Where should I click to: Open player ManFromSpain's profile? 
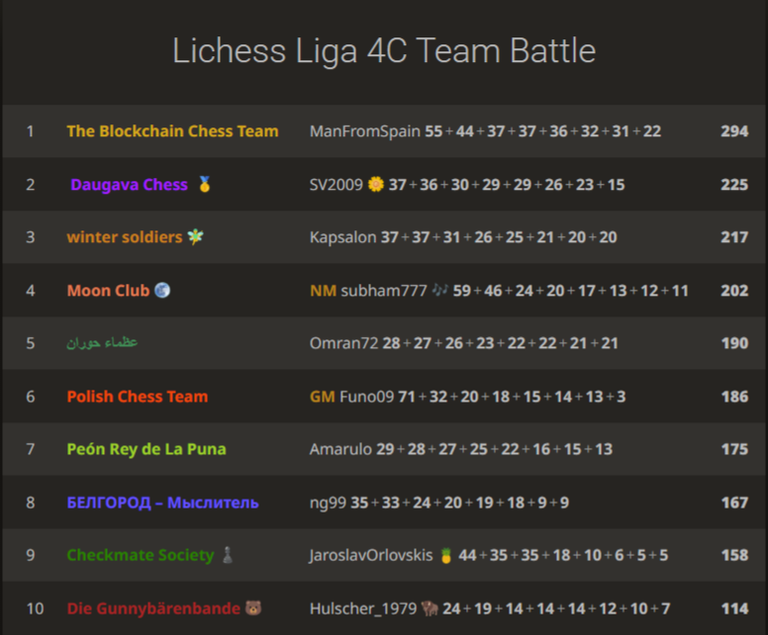click(x=365, y=131)
